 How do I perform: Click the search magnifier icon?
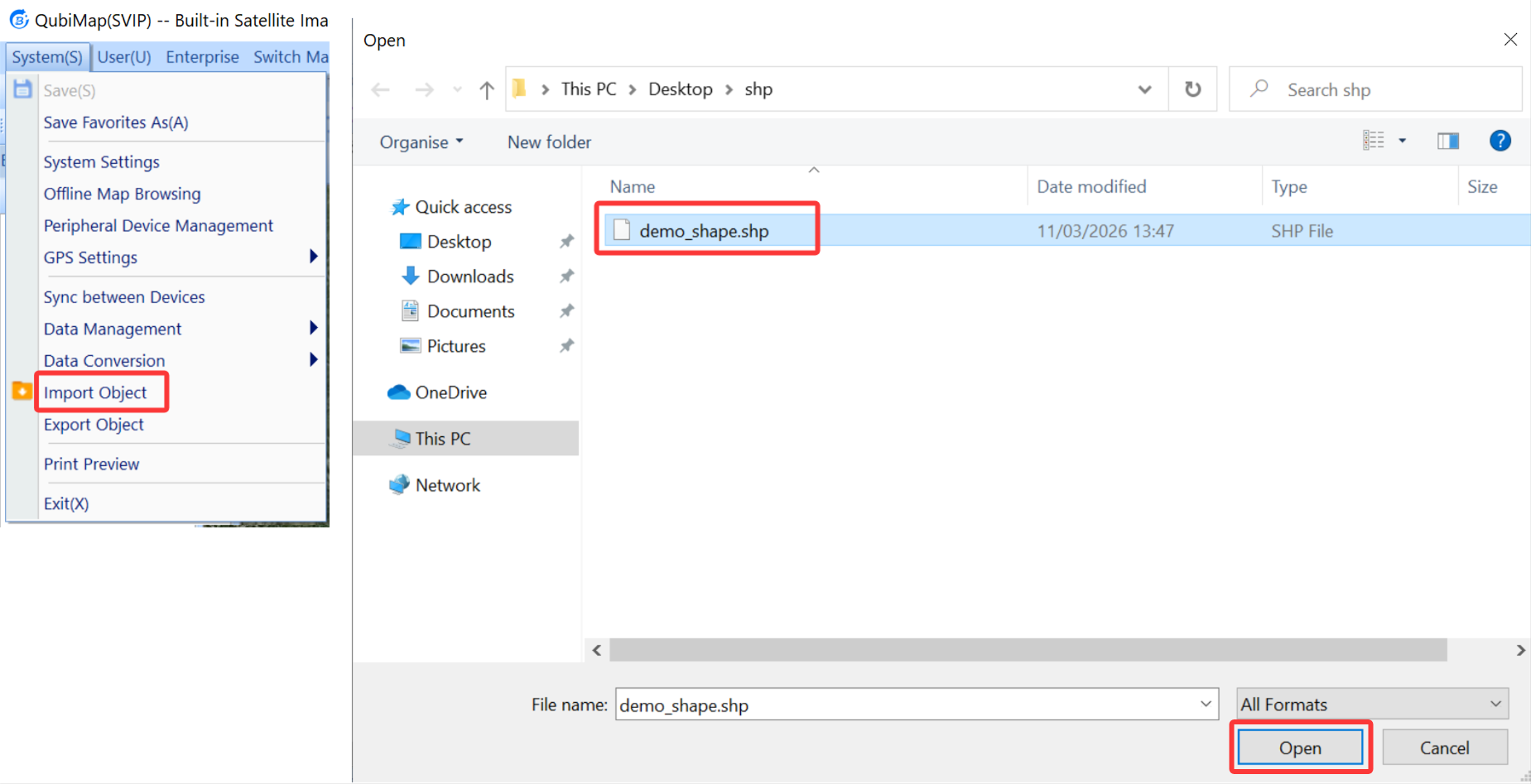[1259, 89]
